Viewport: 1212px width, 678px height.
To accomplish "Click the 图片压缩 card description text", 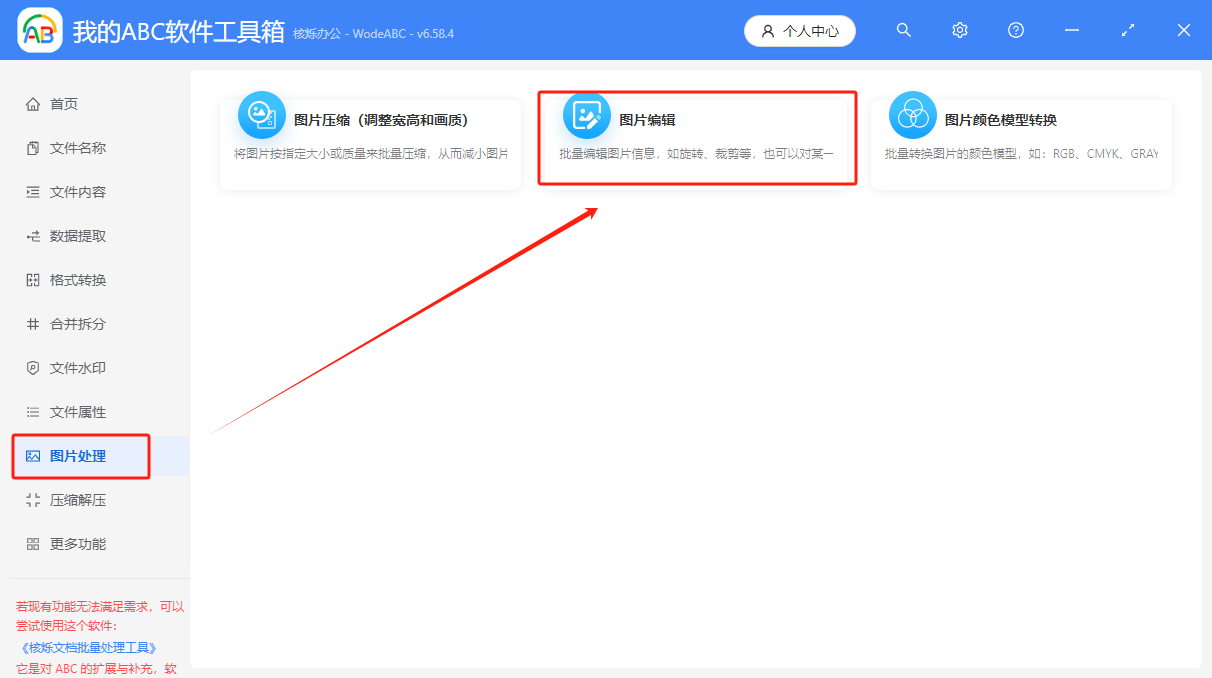I will (x=371, y=154).
